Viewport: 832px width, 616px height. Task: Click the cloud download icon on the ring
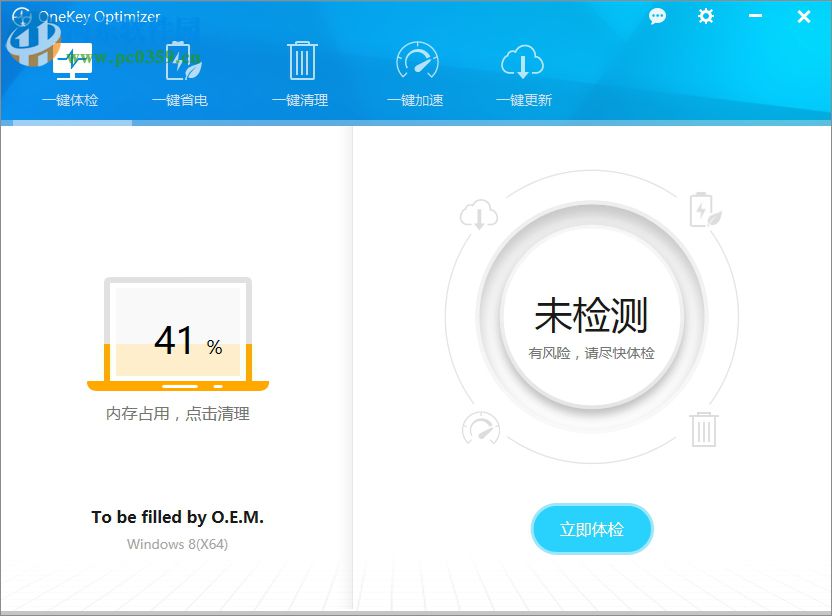479,214
